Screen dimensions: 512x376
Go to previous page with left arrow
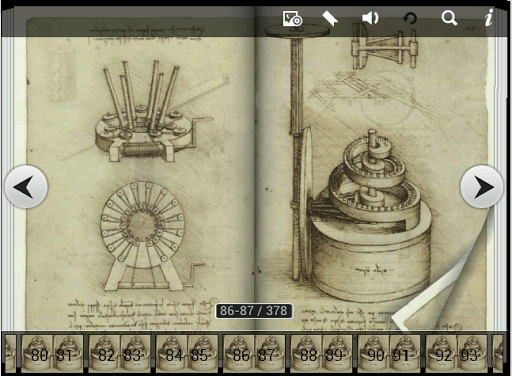26,187
